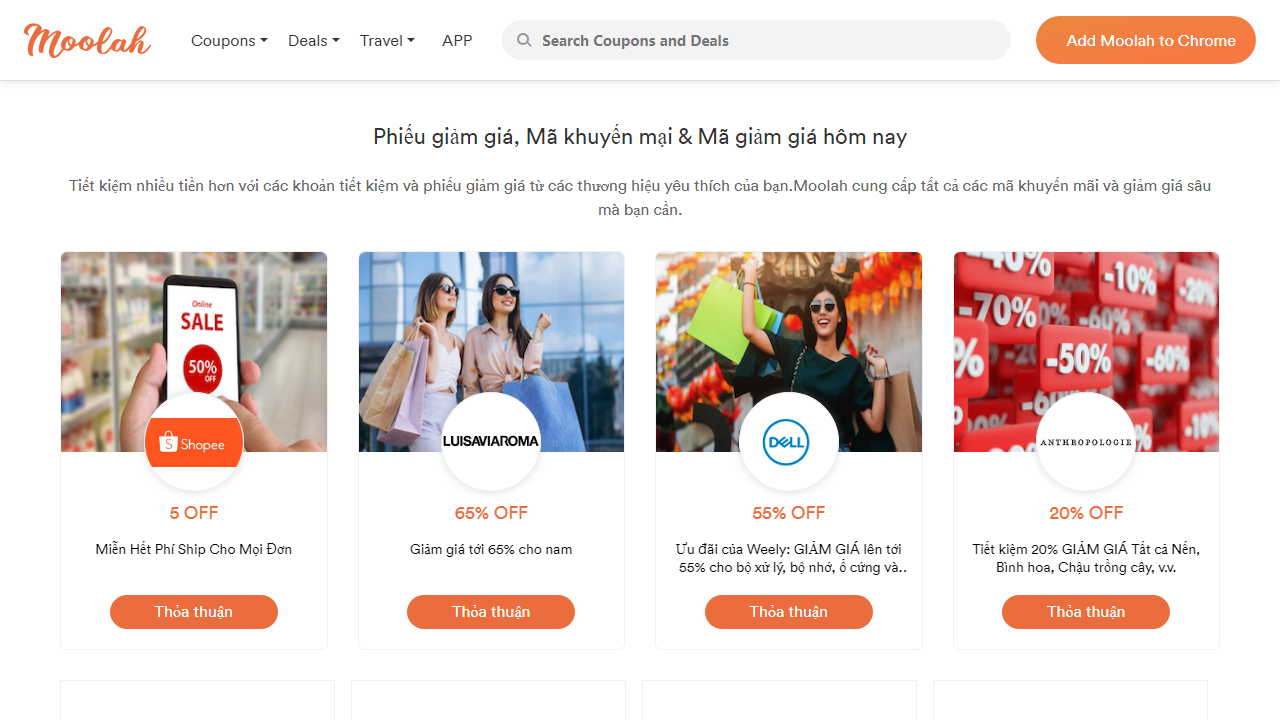The height and width of the screenshot is (720, 1280).
Task: Click Thỏa thuận on the Shopee deal
Action: [193, 611]
